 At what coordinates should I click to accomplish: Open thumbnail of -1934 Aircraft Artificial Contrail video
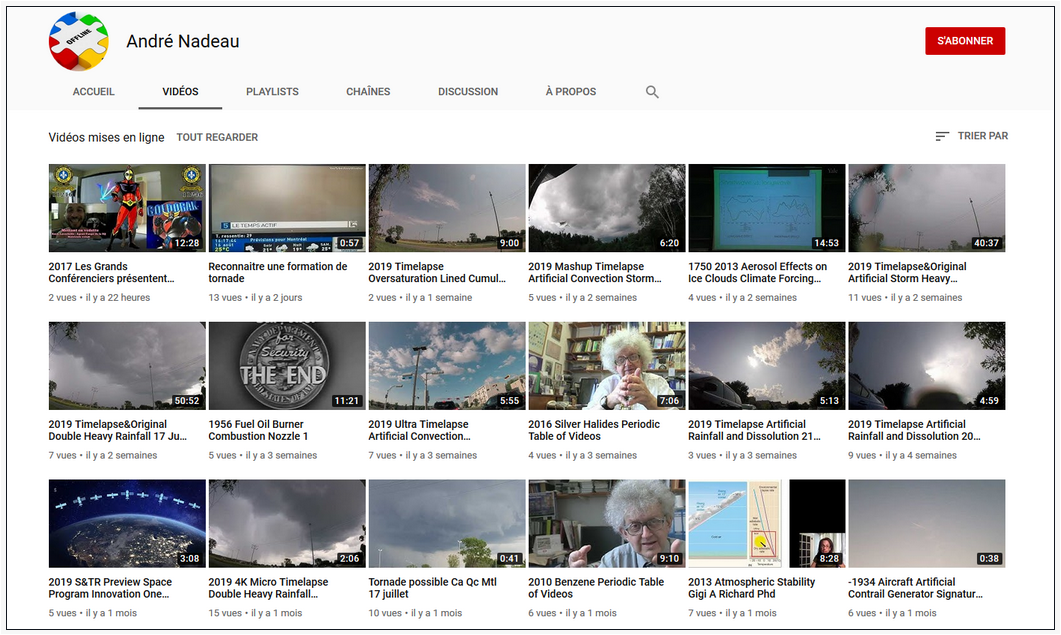926,523
